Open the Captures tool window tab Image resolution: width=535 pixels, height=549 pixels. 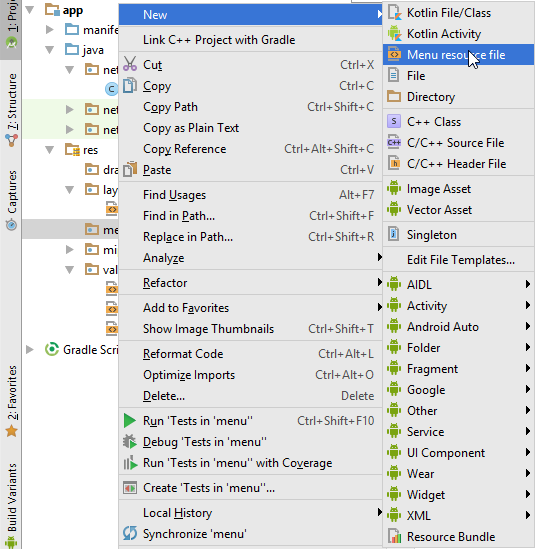pyautogui.click(x=12, y=200)
